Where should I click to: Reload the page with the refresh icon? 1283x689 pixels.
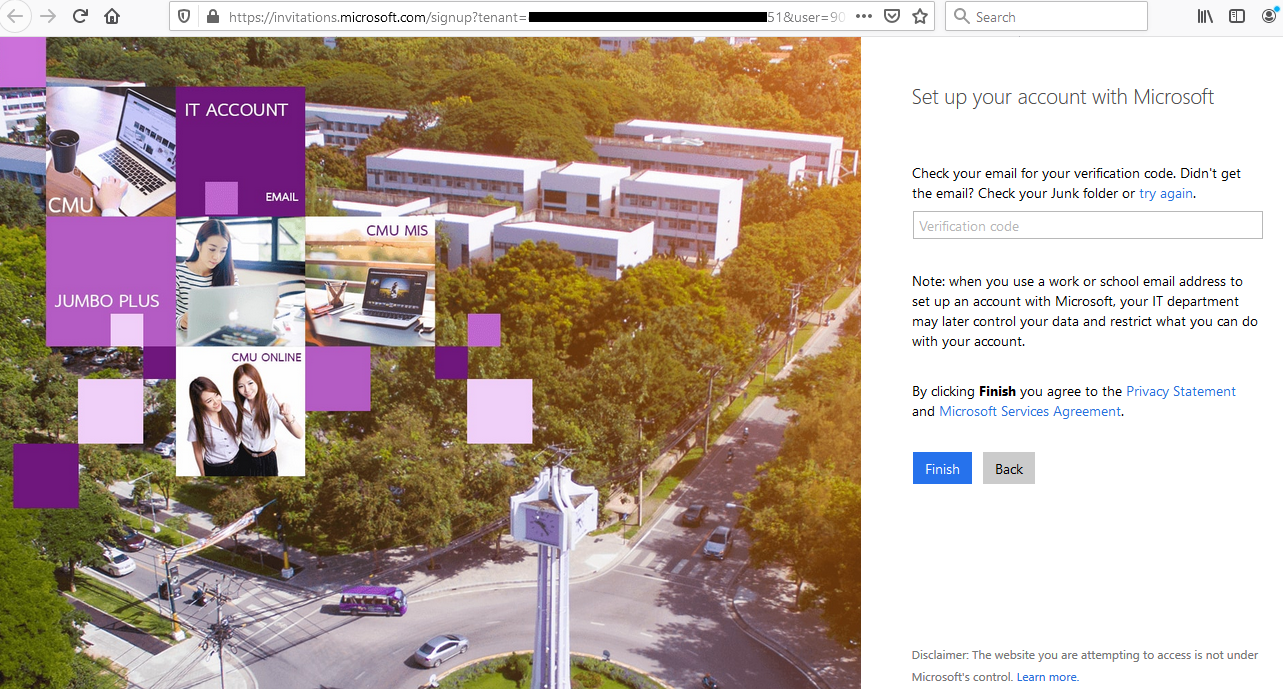[x=80, y=16]
